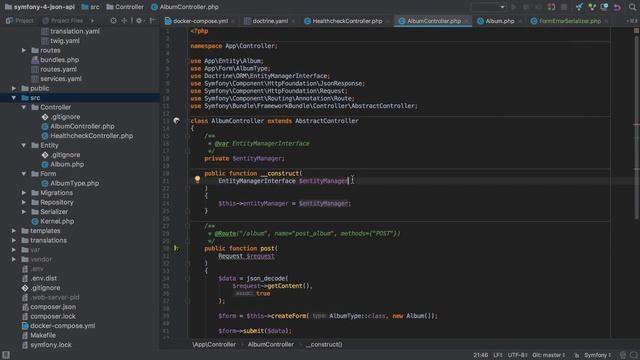
Task: Select composer.json in project tree
Action: (53, 307)
